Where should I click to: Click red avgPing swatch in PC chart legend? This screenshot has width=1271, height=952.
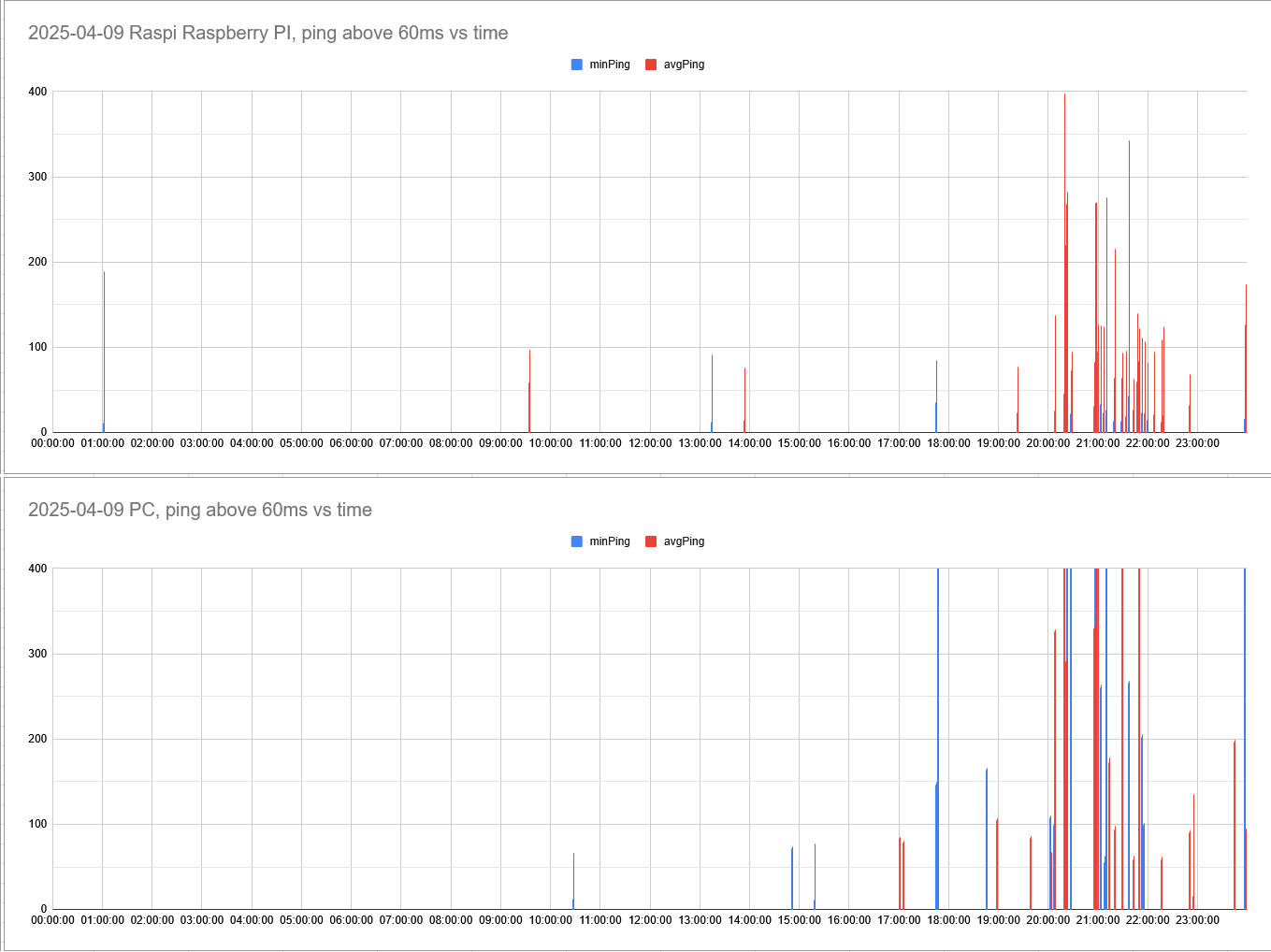tap(651, 541)
